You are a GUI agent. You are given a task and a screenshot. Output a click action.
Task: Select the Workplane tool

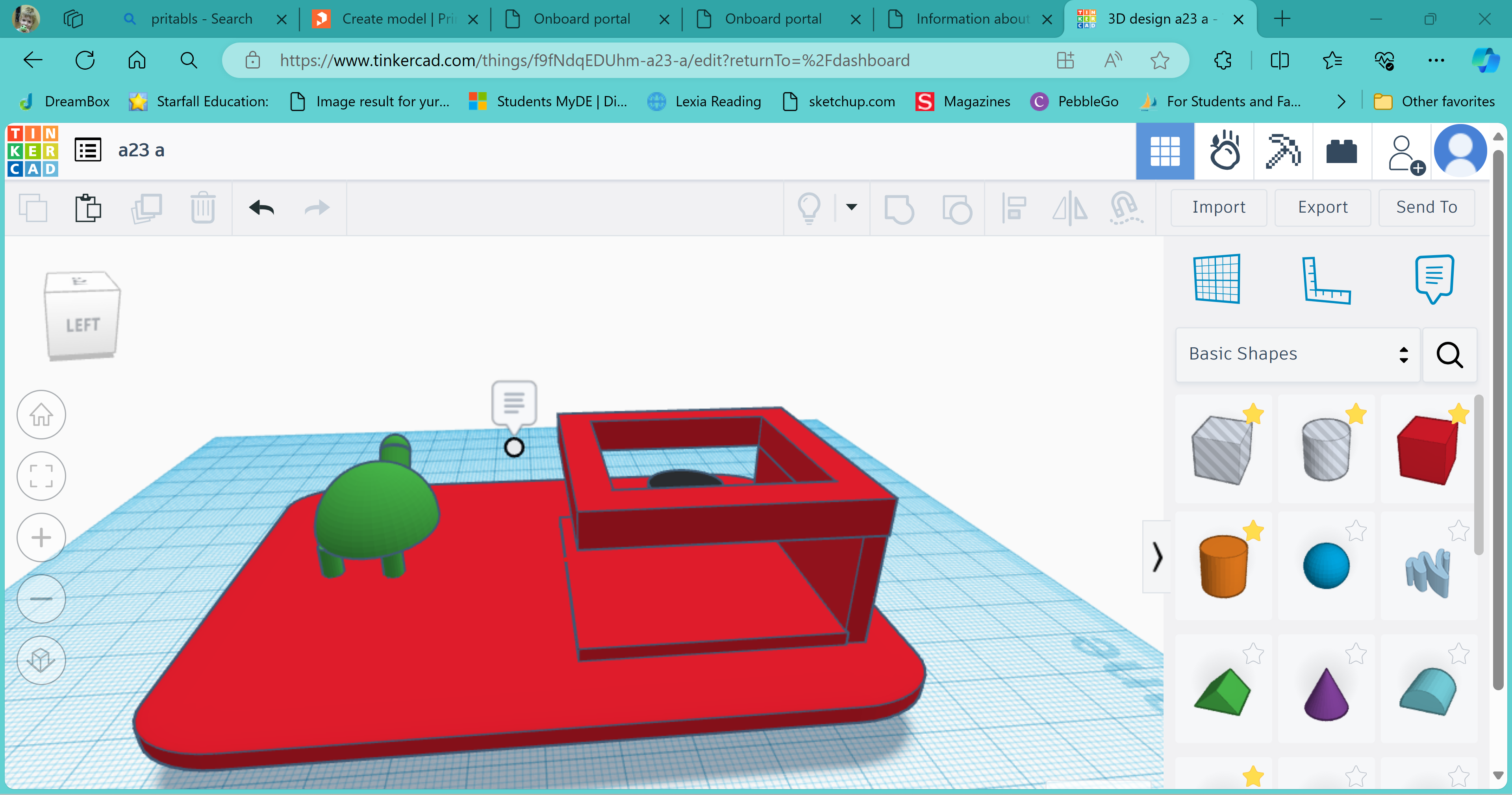click(x=1217, y=279)
